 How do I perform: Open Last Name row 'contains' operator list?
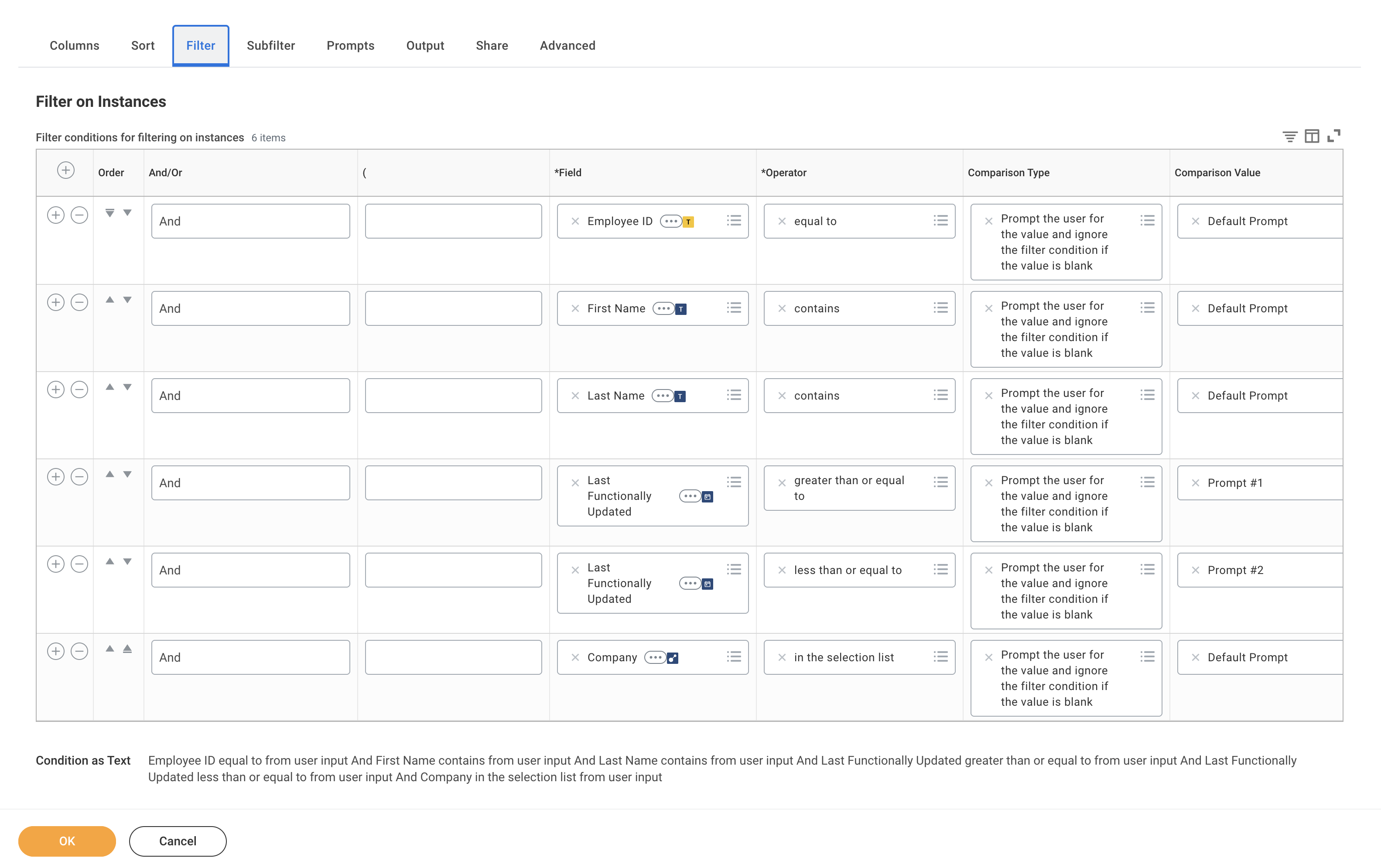[940, 395]
